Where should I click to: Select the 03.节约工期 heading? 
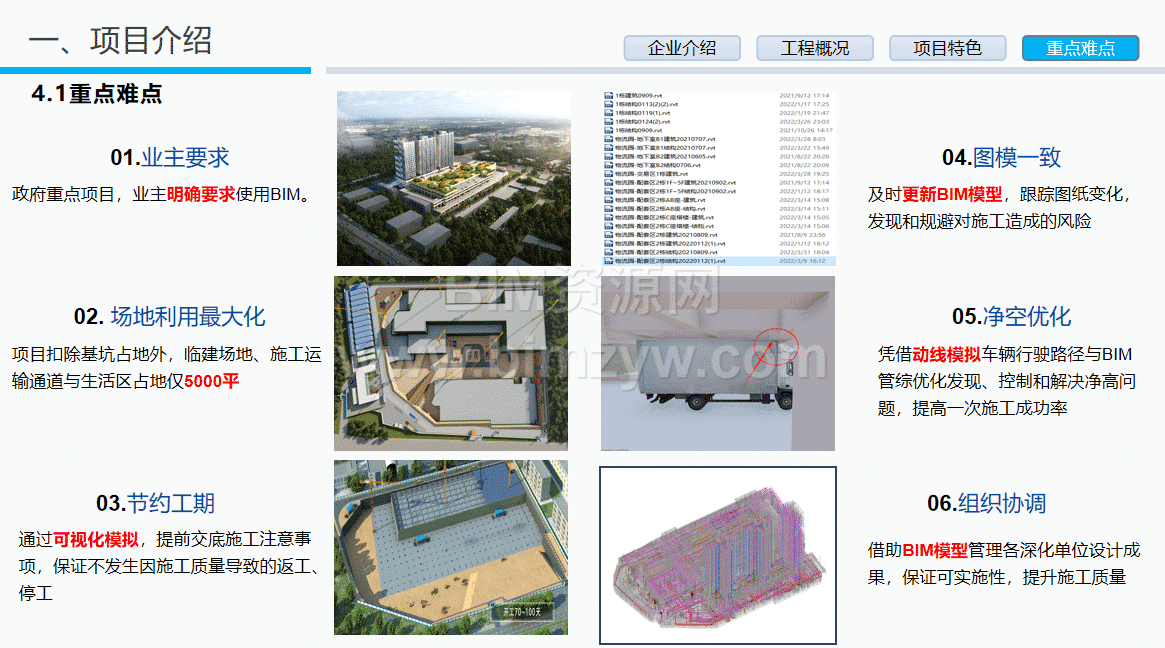click(x=156, y=503)
